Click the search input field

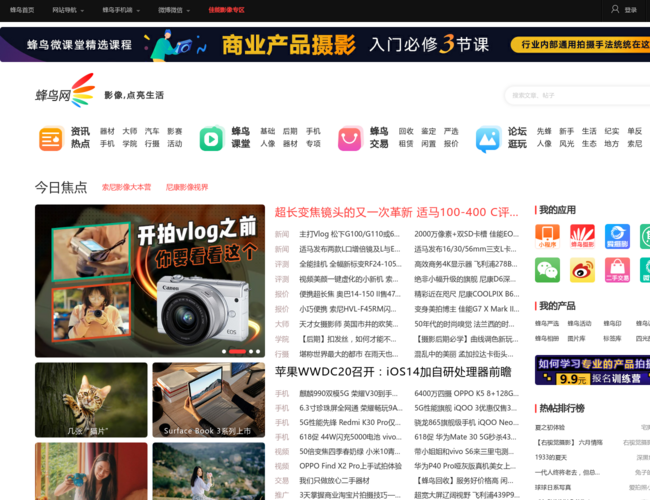pyautogui.click(x=575, y=95)
